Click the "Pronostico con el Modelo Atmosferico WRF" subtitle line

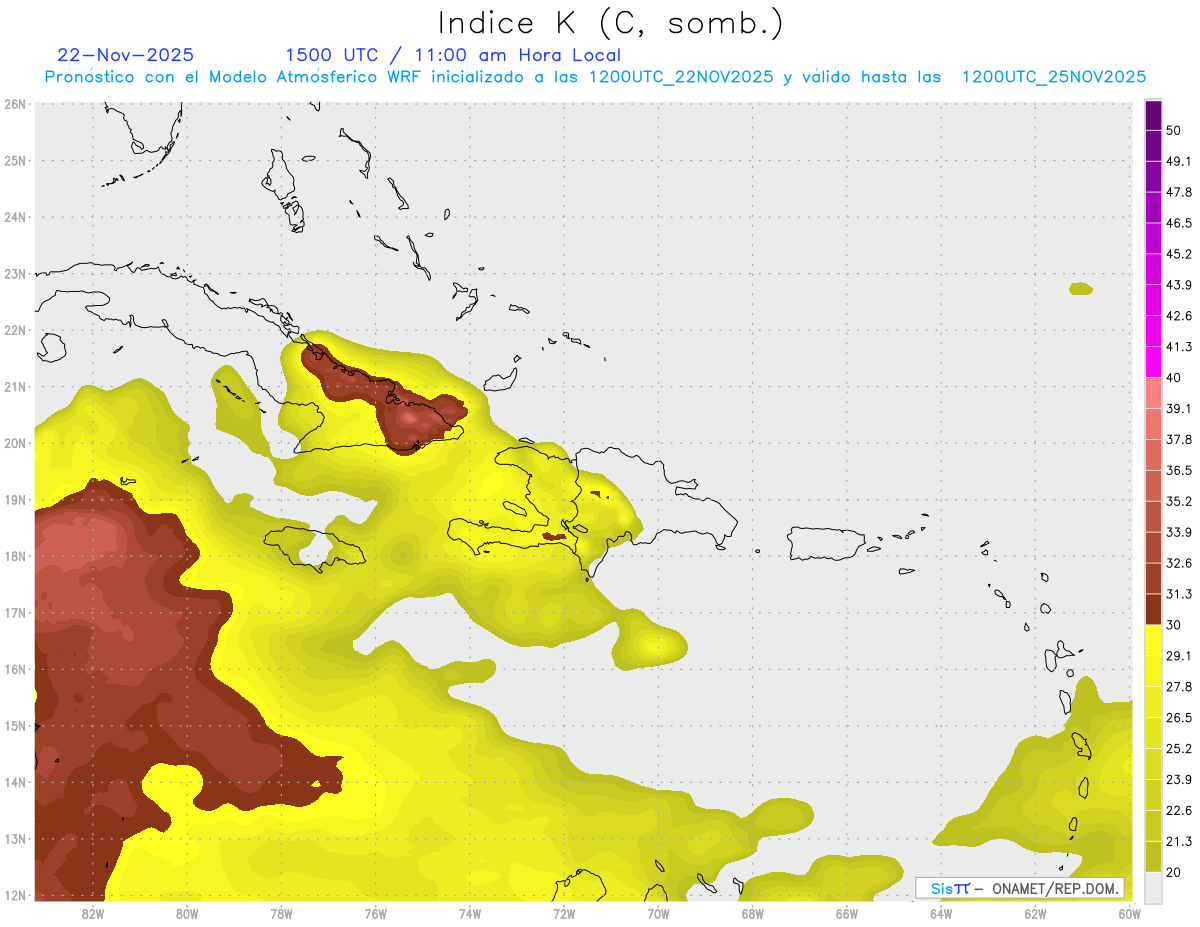point(595,77)
